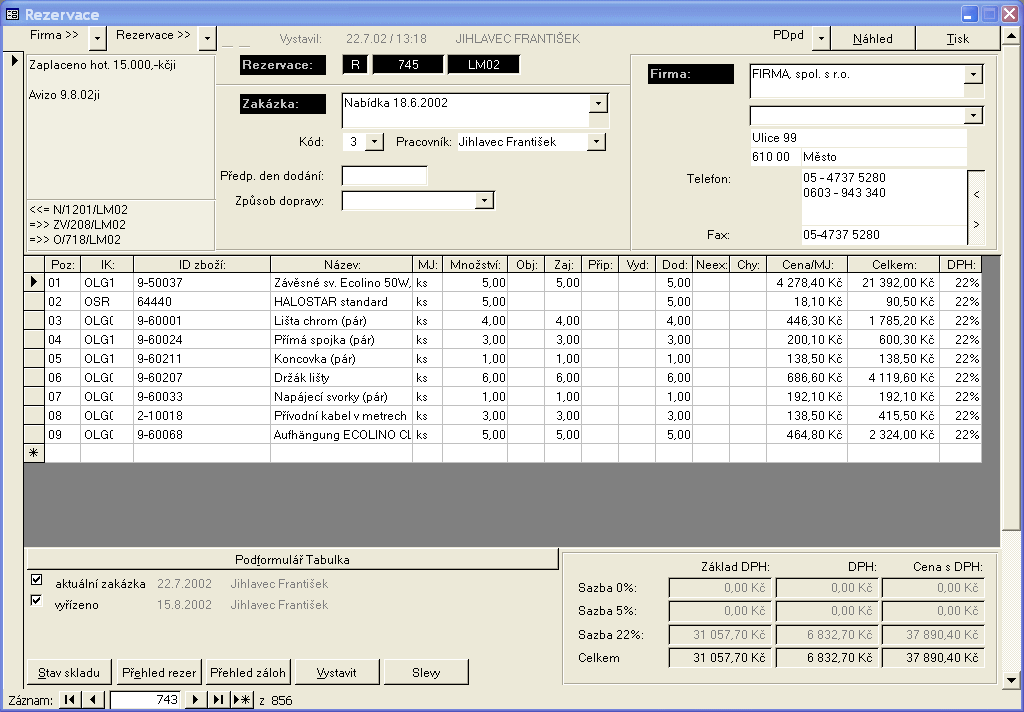
Task: Click the Náhled preview button
Action: coord(872,38)
